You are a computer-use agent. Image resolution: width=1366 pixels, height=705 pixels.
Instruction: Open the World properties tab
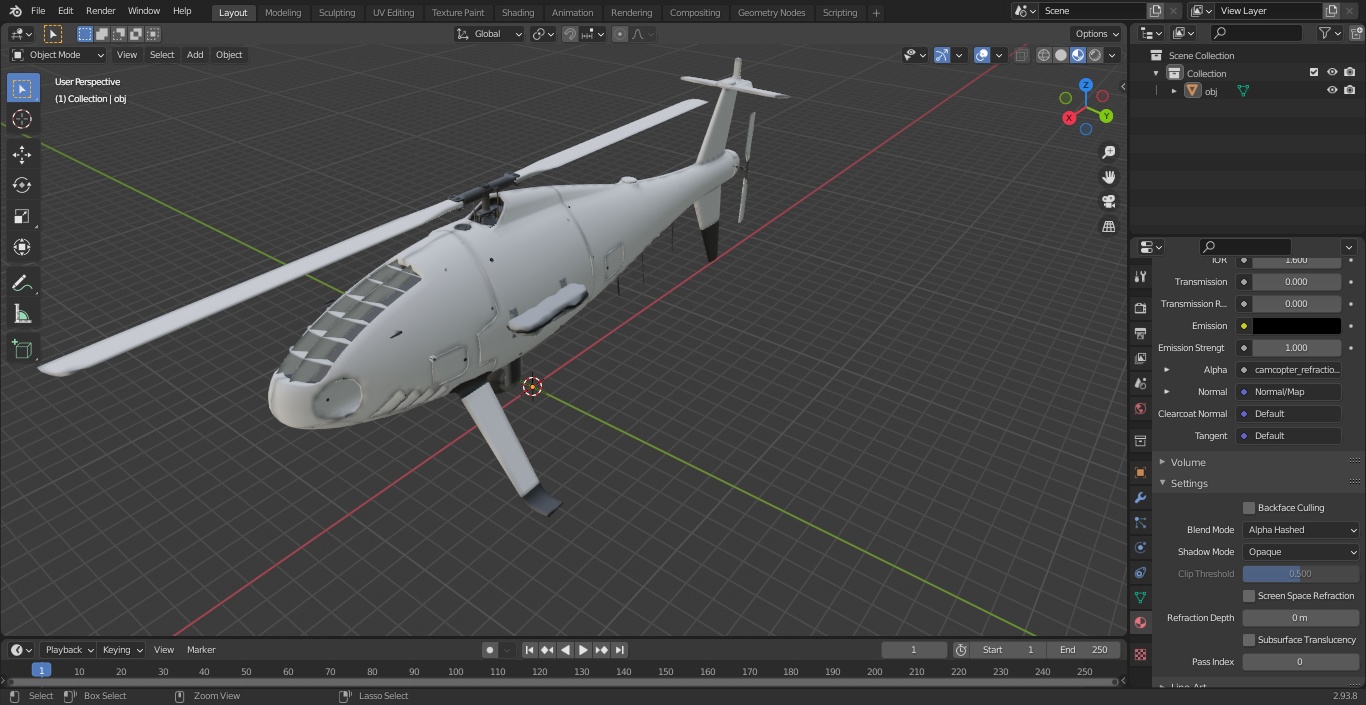1140,409
